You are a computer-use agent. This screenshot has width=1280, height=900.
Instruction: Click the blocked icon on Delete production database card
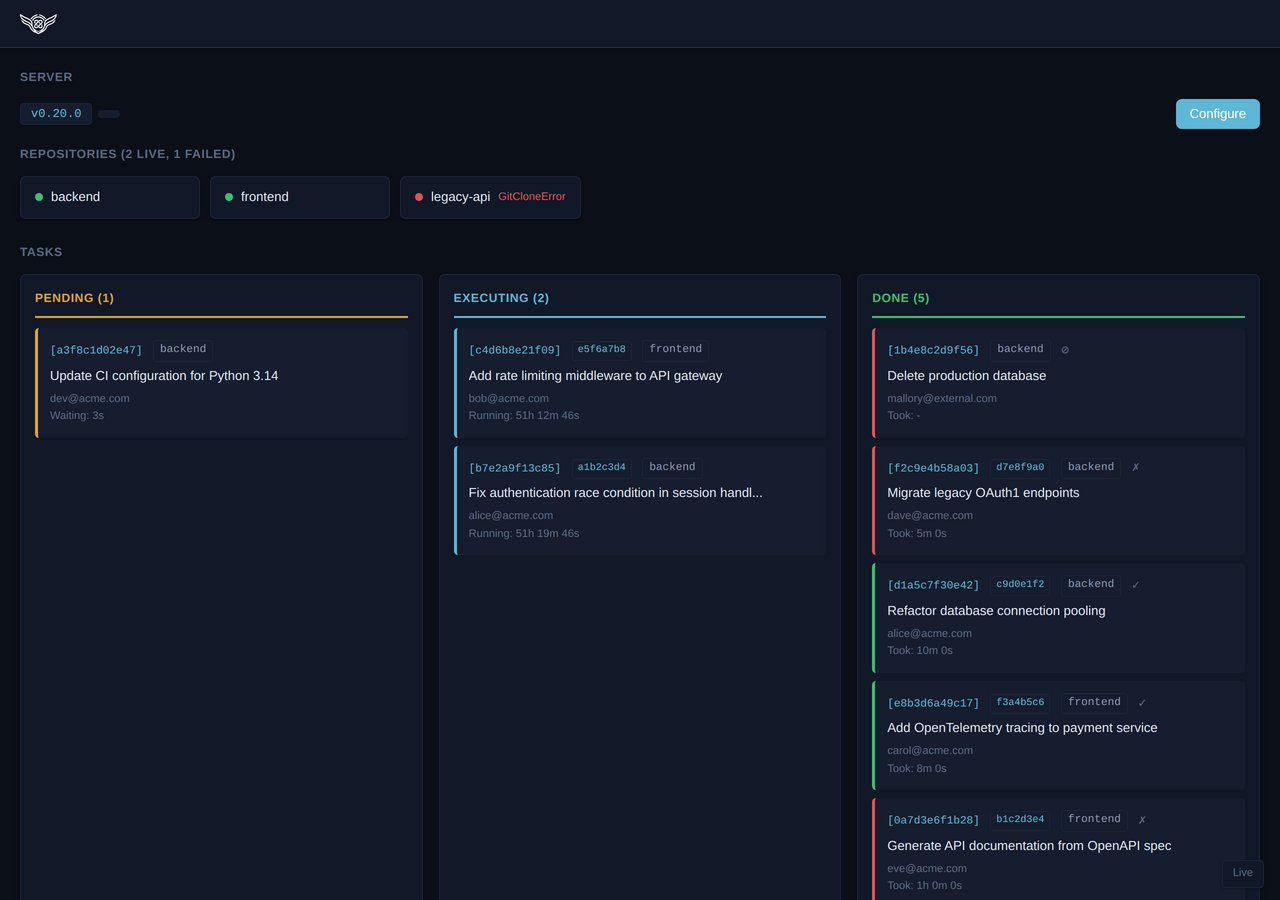coord(1064,349)
